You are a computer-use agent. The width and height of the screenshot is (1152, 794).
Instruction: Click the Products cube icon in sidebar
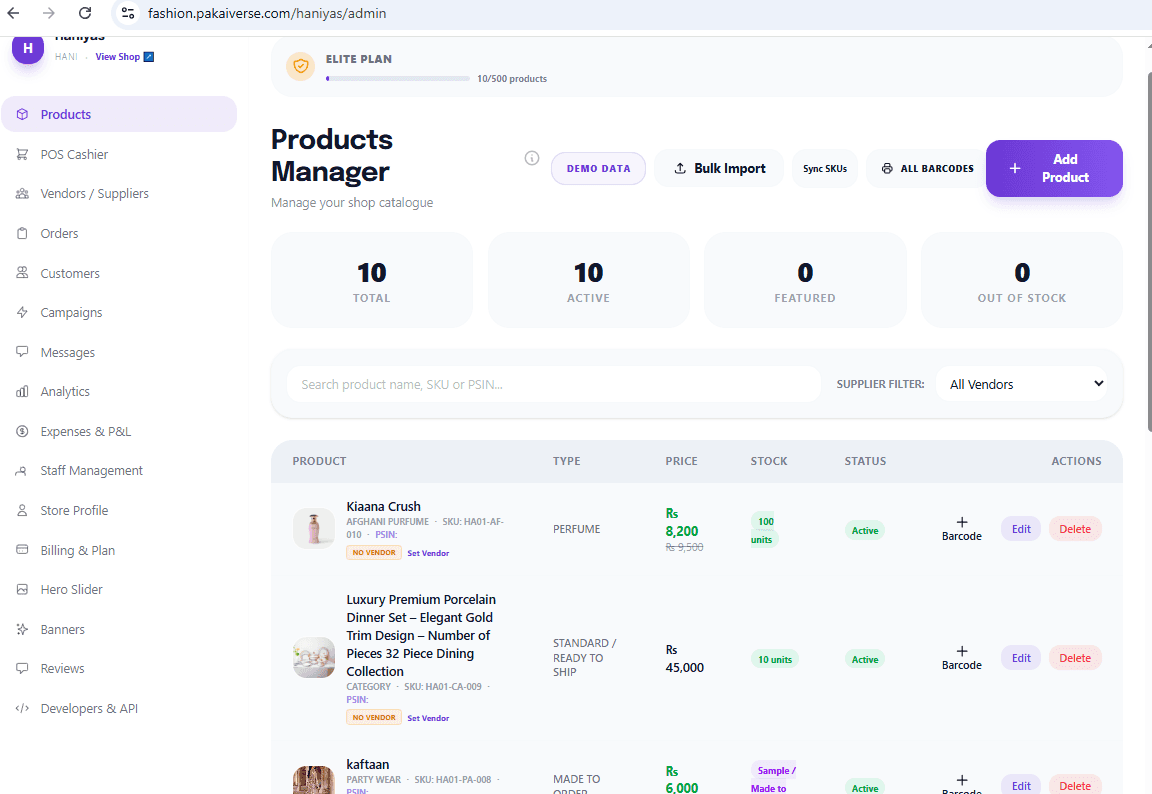tap(22, 114)
